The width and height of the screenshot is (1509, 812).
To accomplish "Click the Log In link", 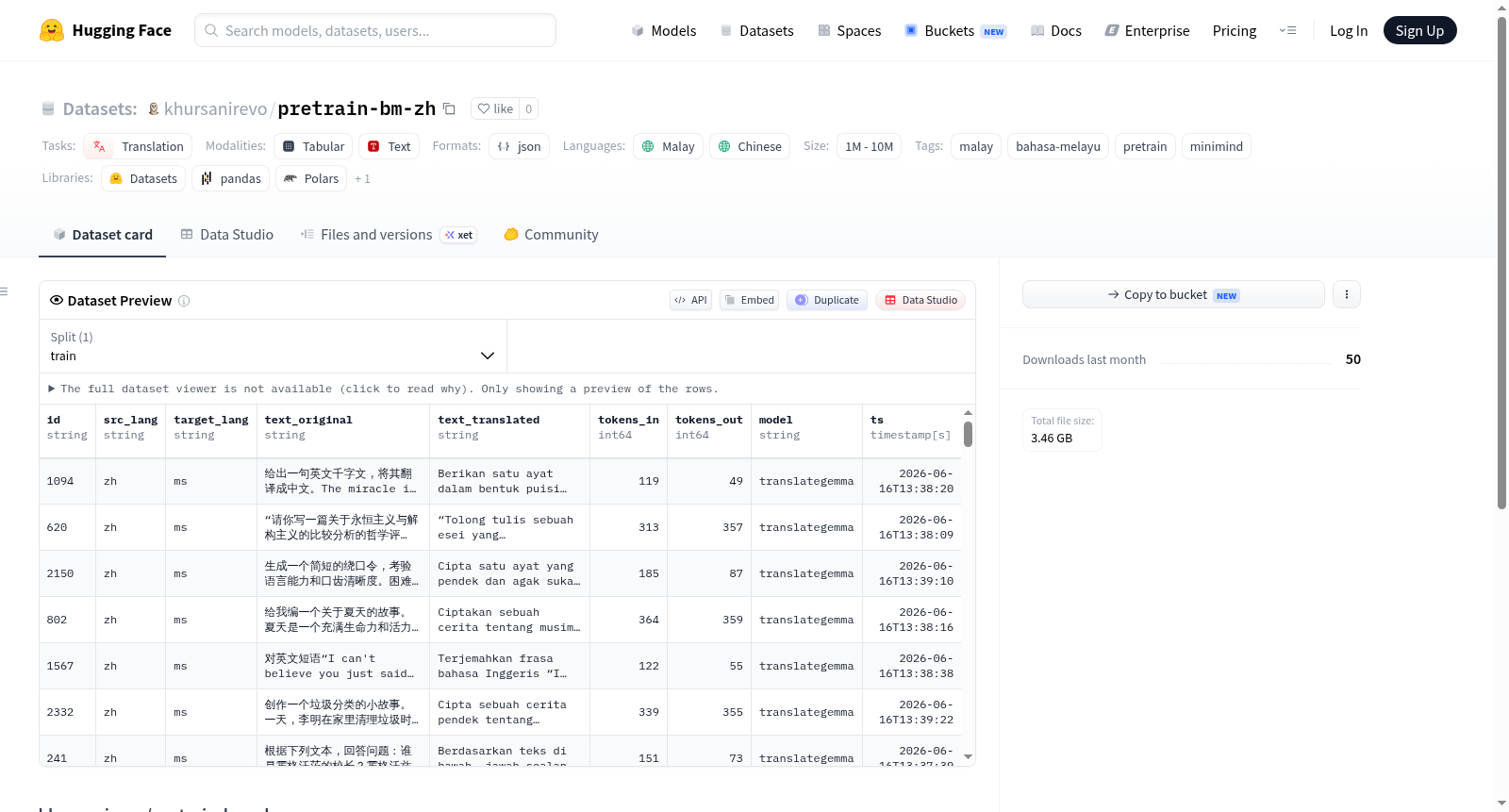I will (1349, 30).
